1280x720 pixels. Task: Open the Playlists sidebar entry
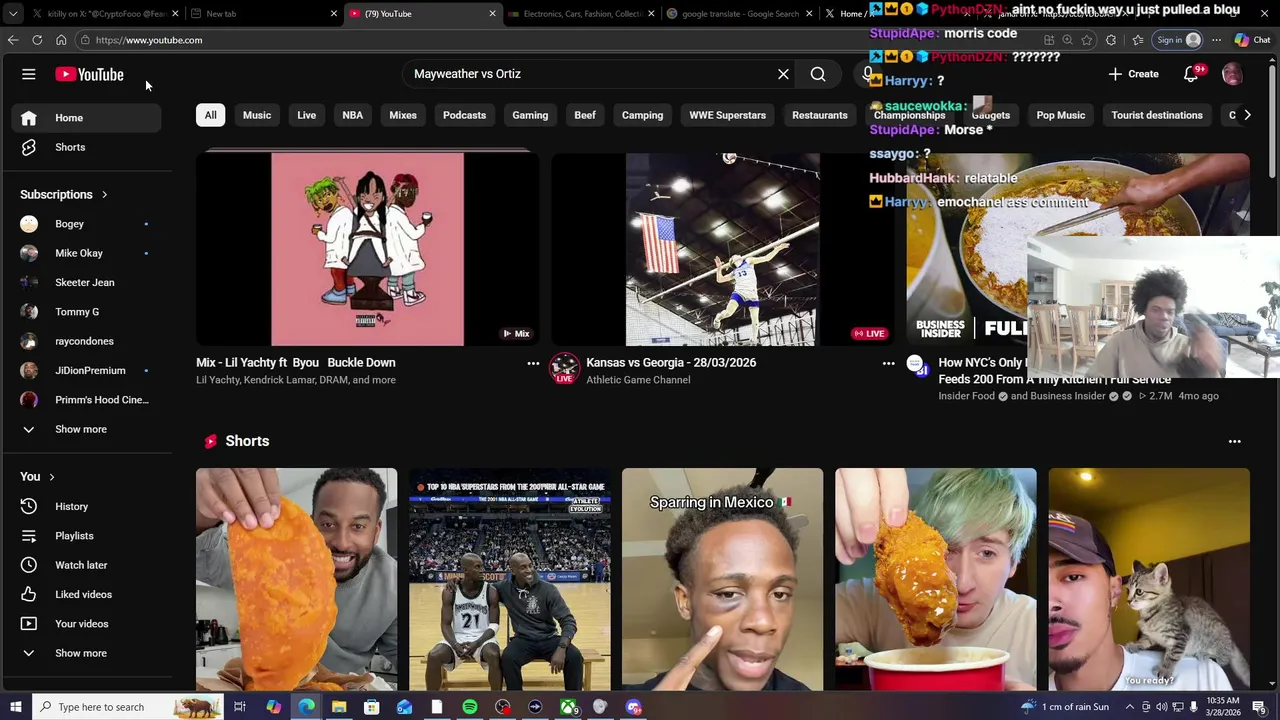coord(87,536)
